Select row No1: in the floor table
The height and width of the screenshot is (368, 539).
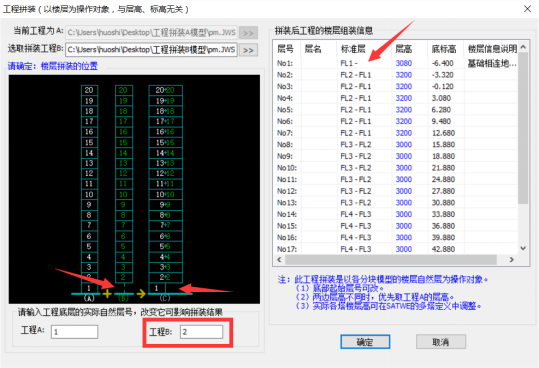coord(395,63)
